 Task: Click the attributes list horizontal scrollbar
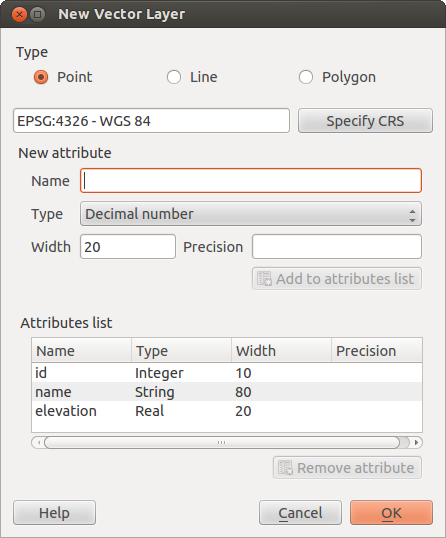222,443
